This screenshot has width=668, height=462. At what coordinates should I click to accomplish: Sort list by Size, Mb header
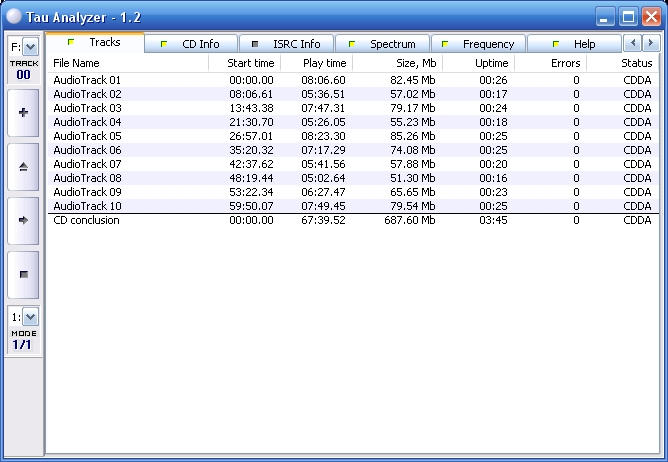point(397,63)
